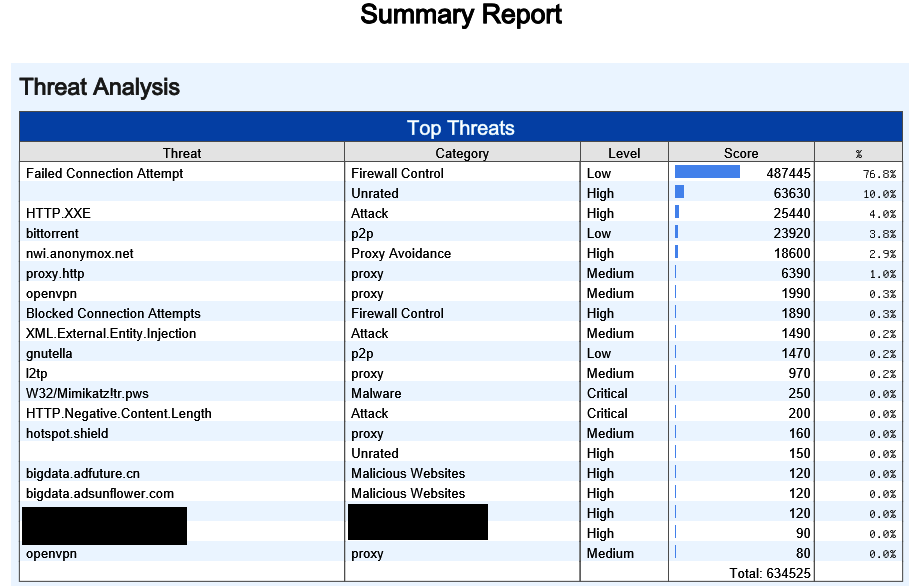Click score value 23920
The width and height of the screenshot is (909, 586).
click(x=791, y=233)
